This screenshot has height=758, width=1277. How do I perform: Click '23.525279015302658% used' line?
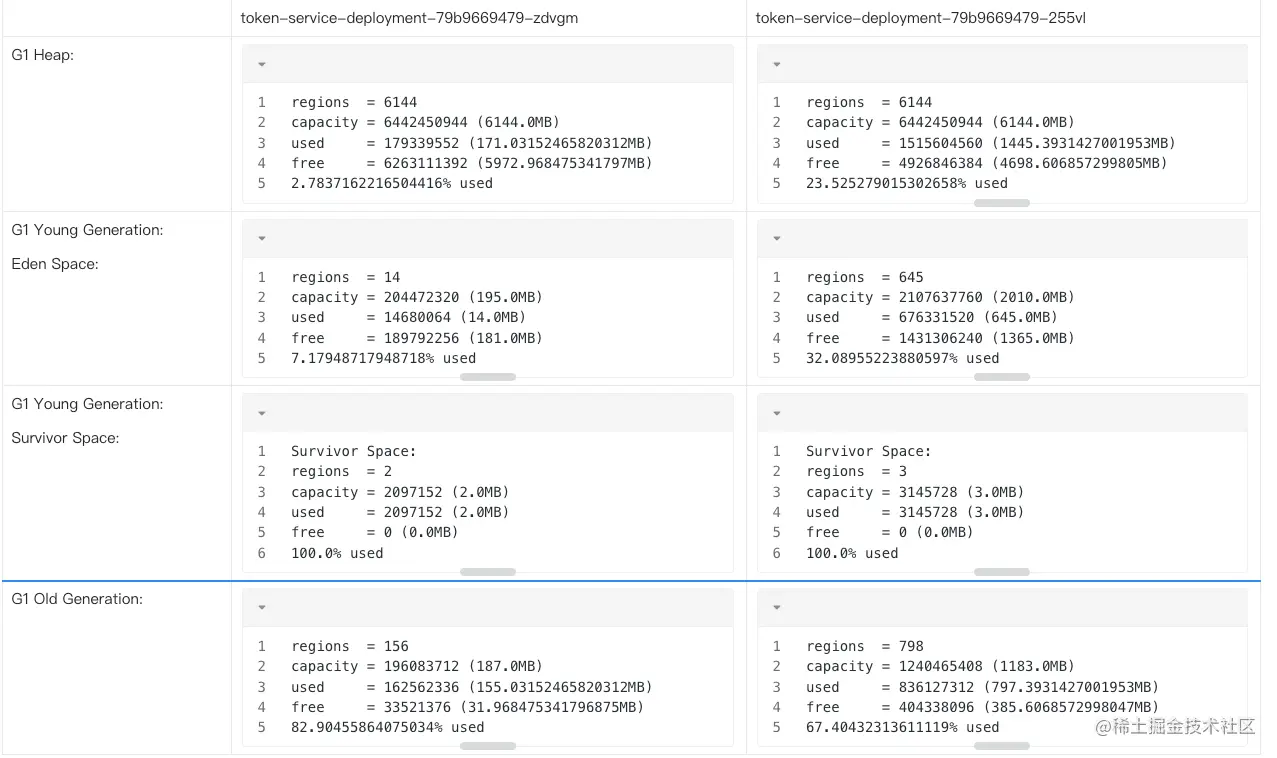(x=907, y=183)
